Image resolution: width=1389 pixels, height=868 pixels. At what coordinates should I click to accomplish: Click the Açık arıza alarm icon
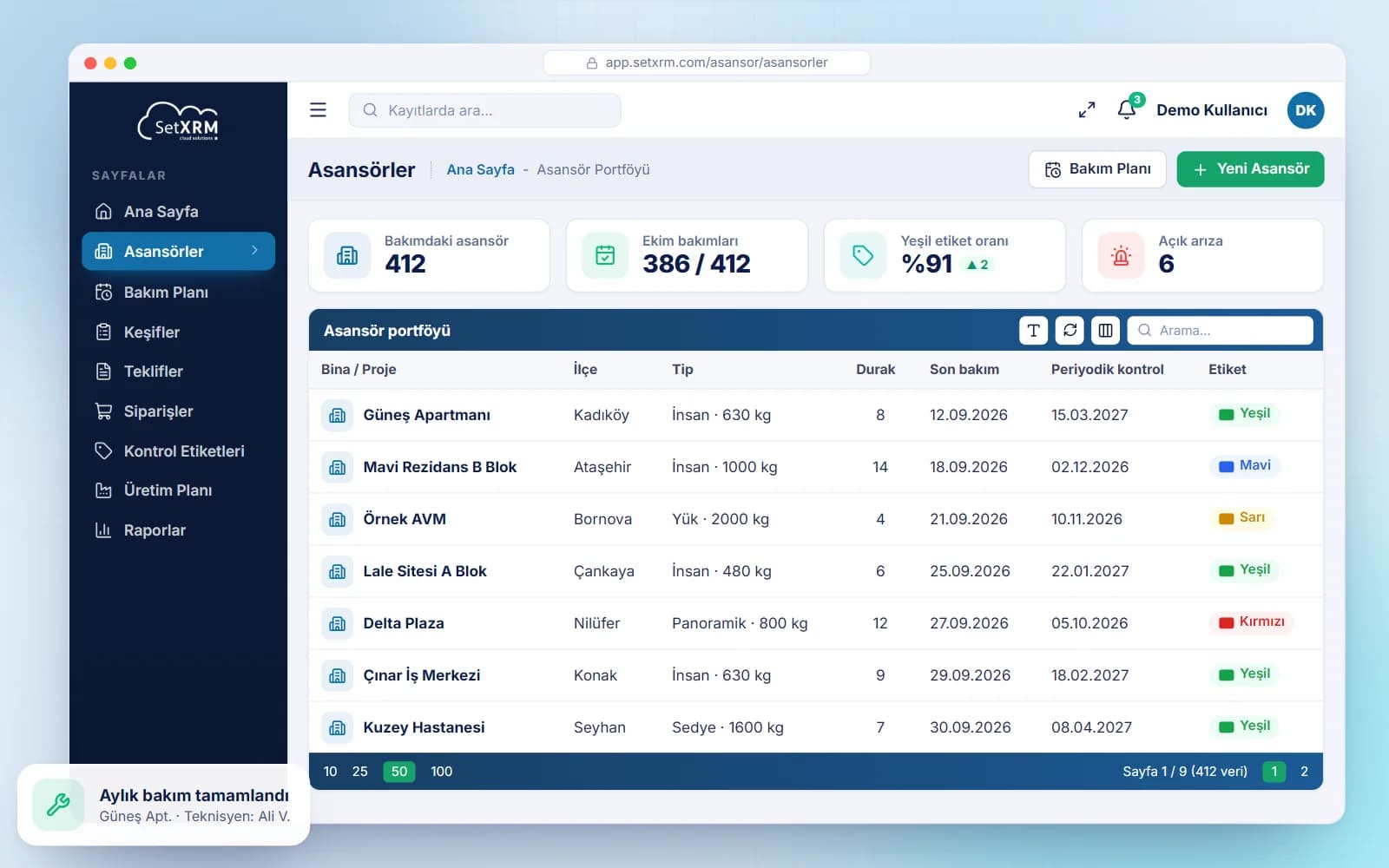click(1121, 255)
